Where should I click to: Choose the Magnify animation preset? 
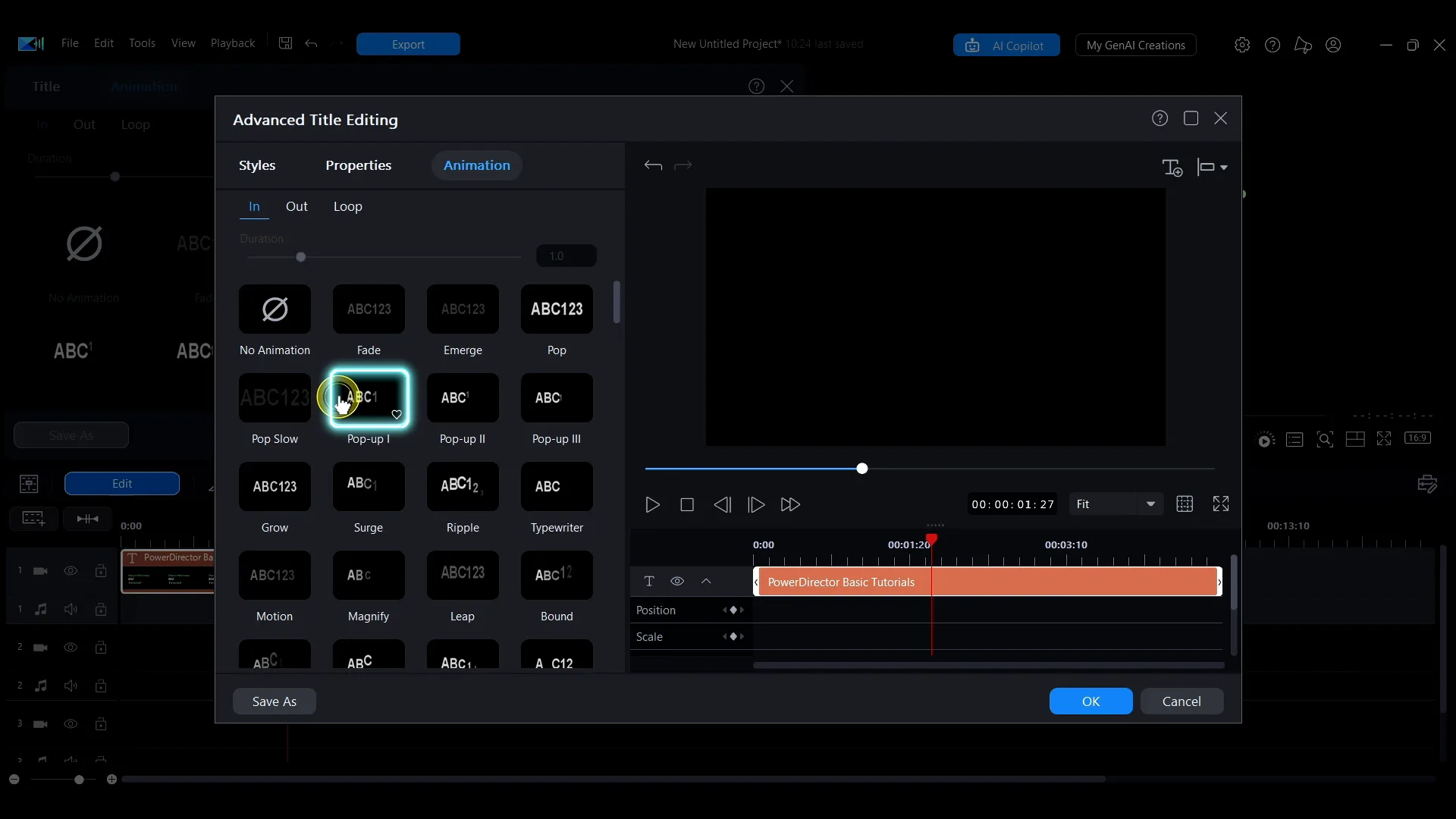[369, 576]
